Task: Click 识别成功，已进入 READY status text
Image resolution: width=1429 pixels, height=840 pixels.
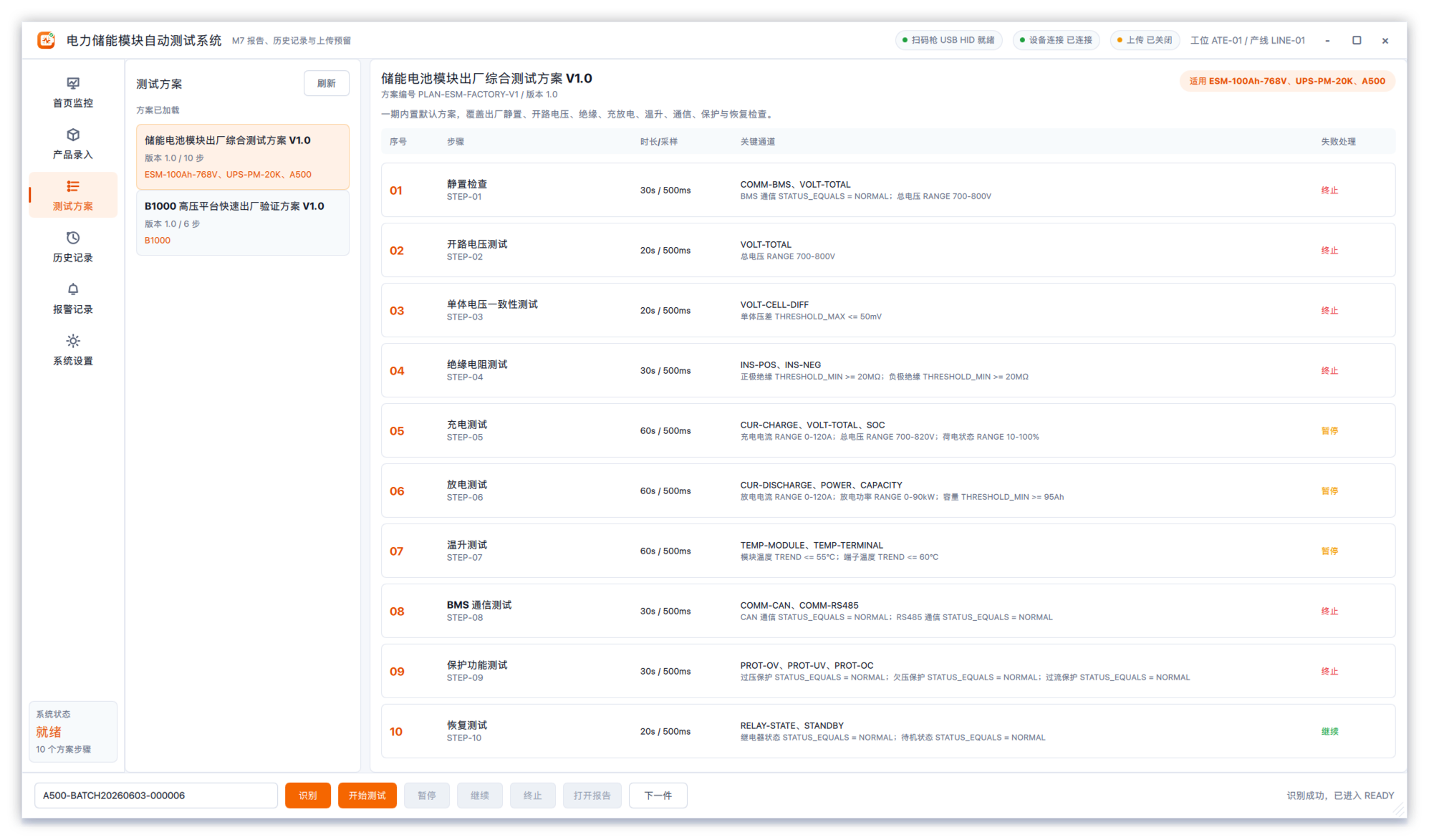Action: 1340,796
